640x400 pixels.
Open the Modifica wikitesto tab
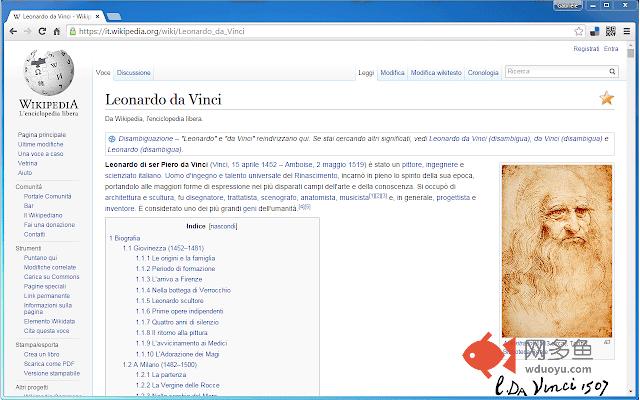pyautogui.click(x=436, y=73)
